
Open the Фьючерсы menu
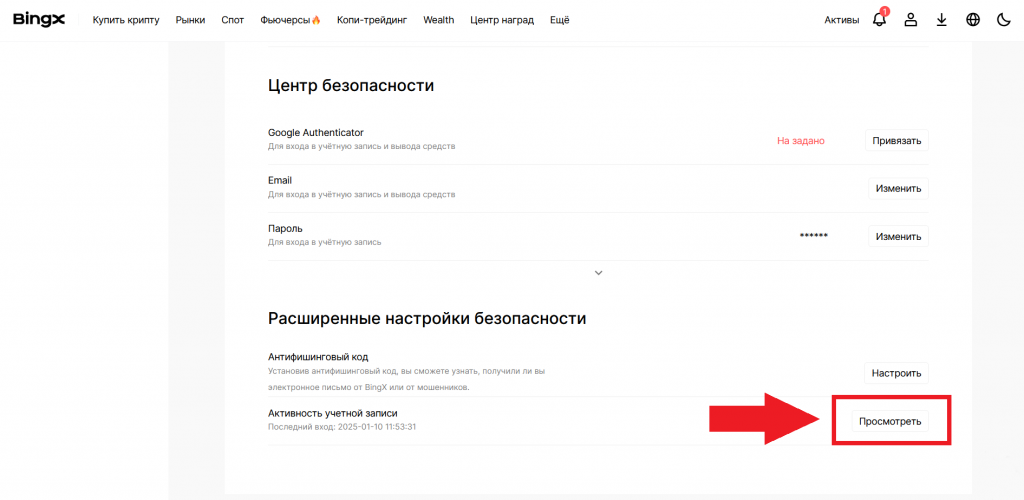[x=291, y=20]
